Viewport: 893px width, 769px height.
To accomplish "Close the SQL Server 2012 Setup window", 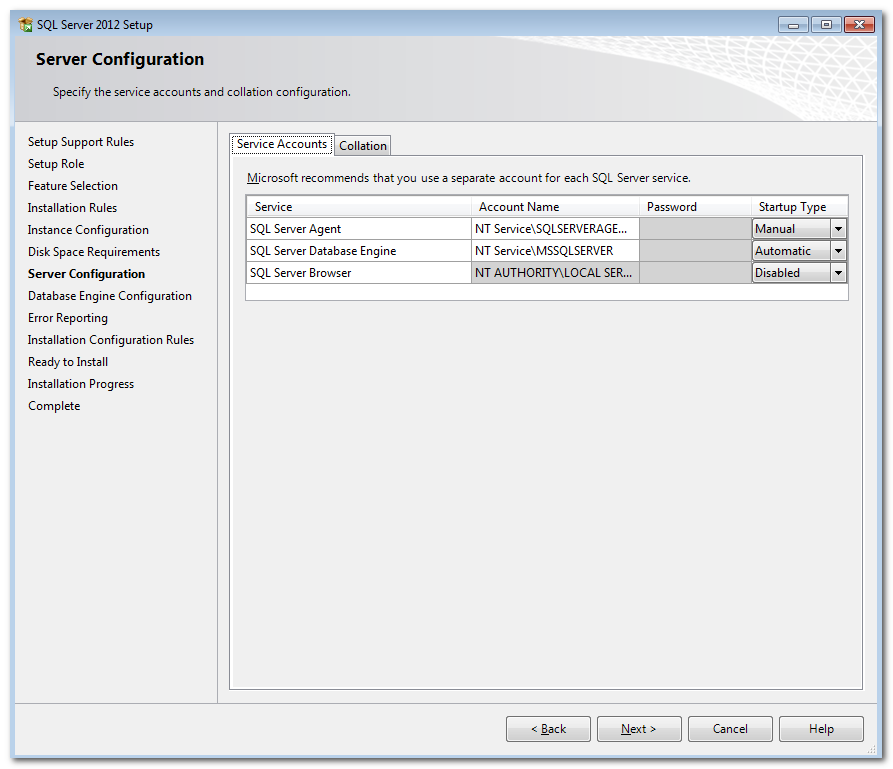I will pos(859,25).
